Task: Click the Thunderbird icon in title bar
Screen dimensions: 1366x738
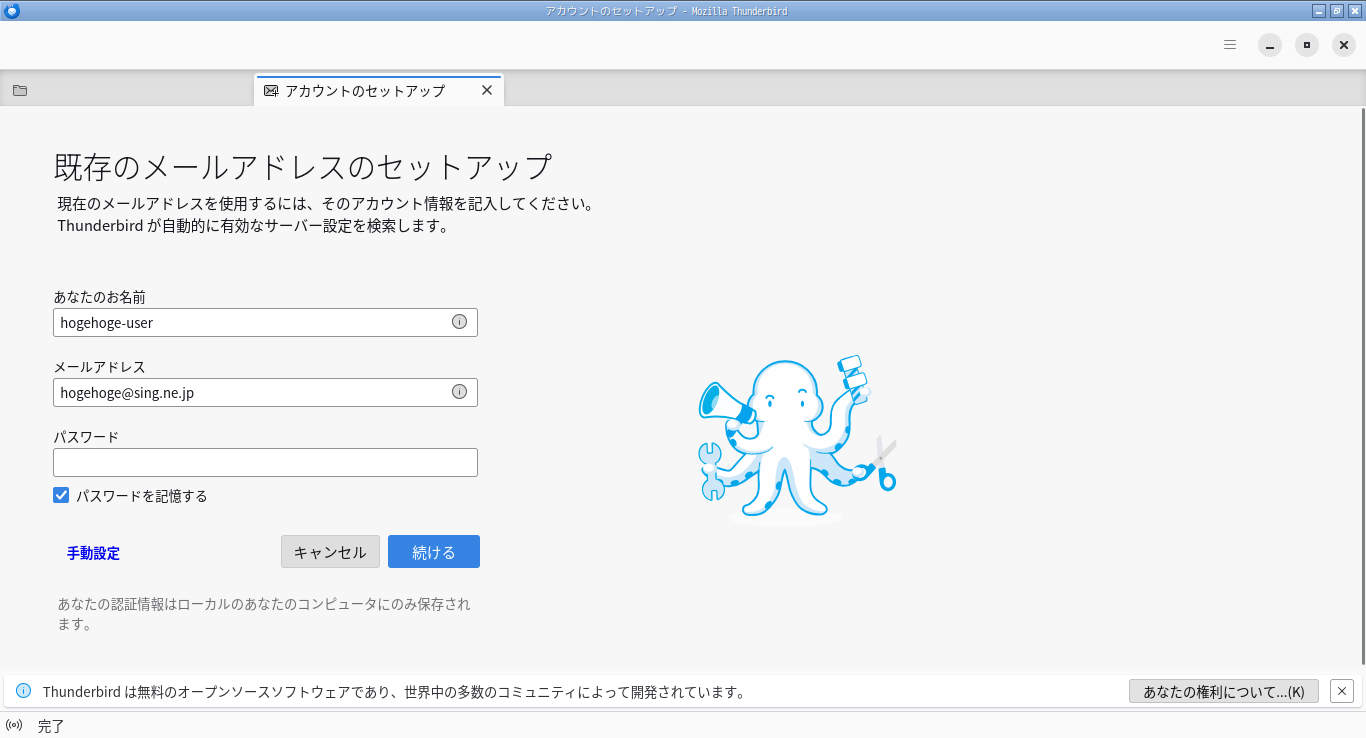Action: tap(11, 10)
